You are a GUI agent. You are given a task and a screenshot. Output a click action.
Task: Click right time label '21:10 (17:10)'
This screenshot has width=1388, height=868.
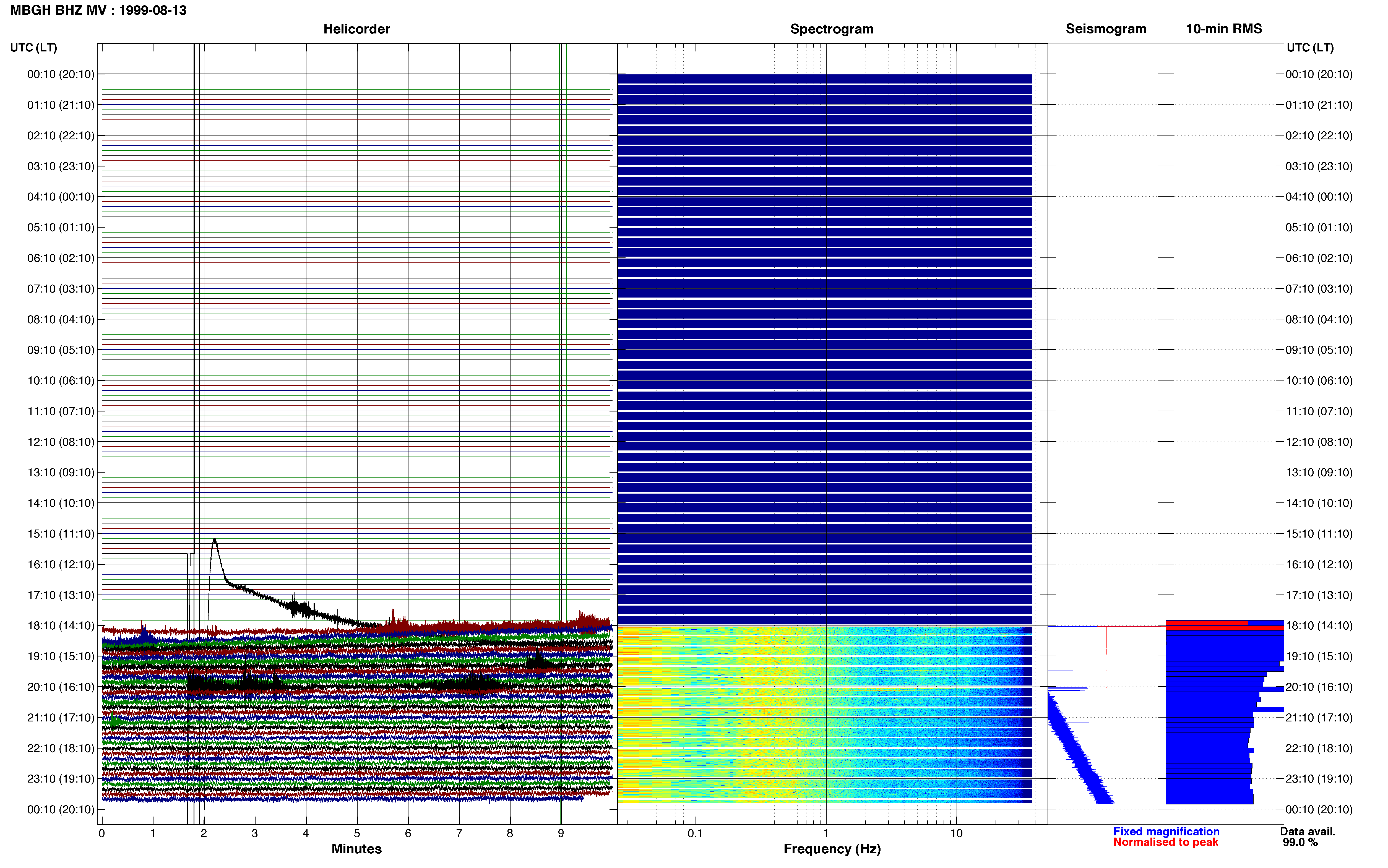(x=1319, y=718)
